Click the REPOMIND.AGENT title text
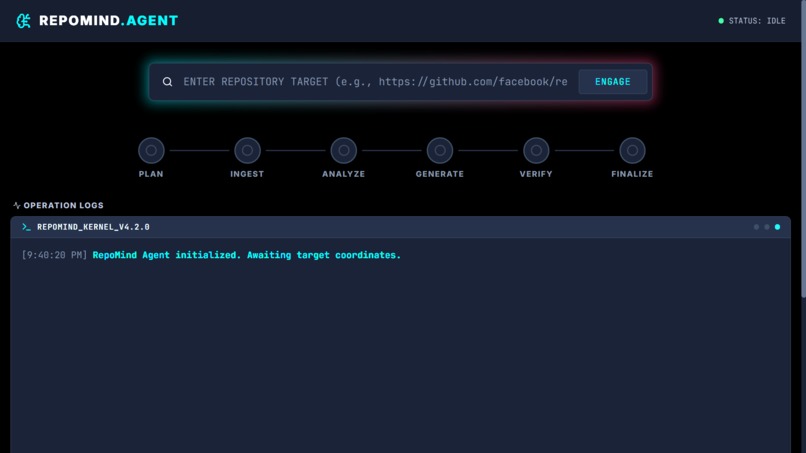 click(108, 21)
